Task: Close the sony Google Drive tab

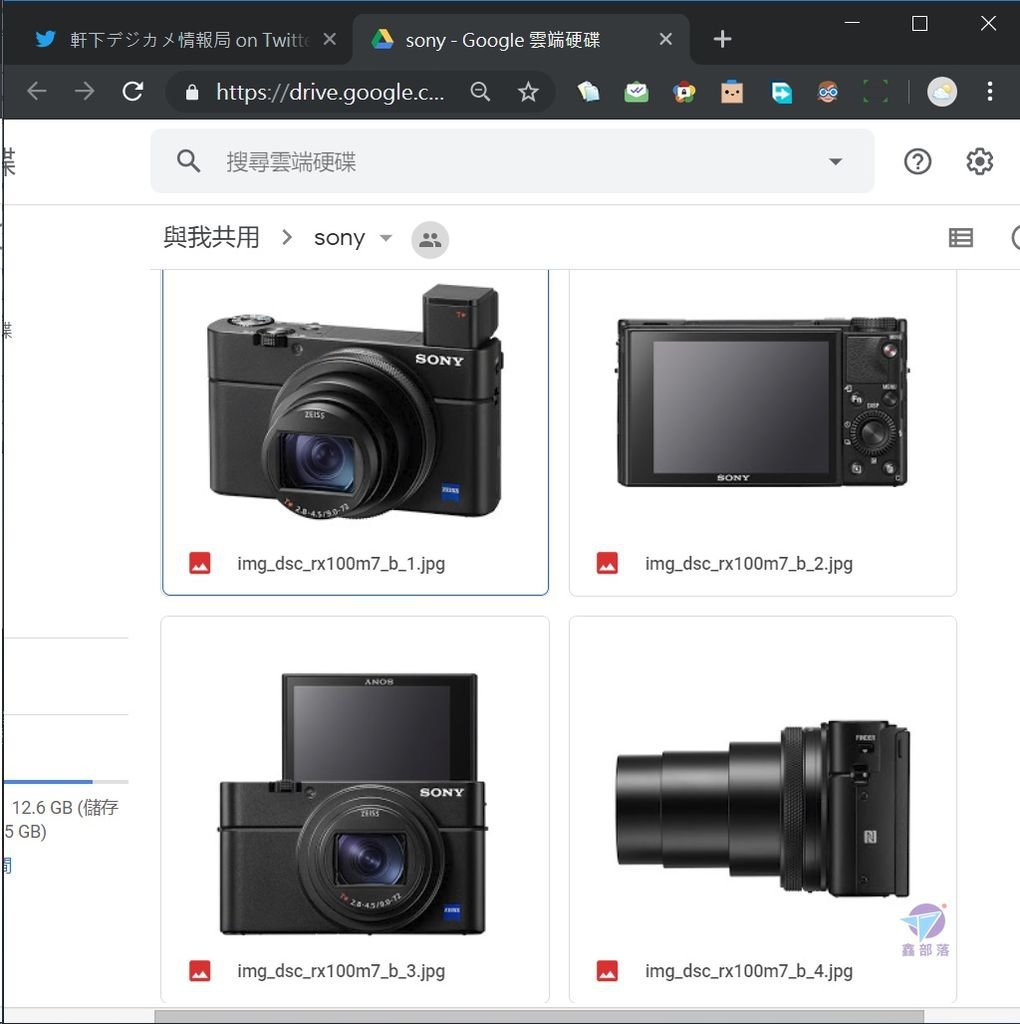Action: 665,39
